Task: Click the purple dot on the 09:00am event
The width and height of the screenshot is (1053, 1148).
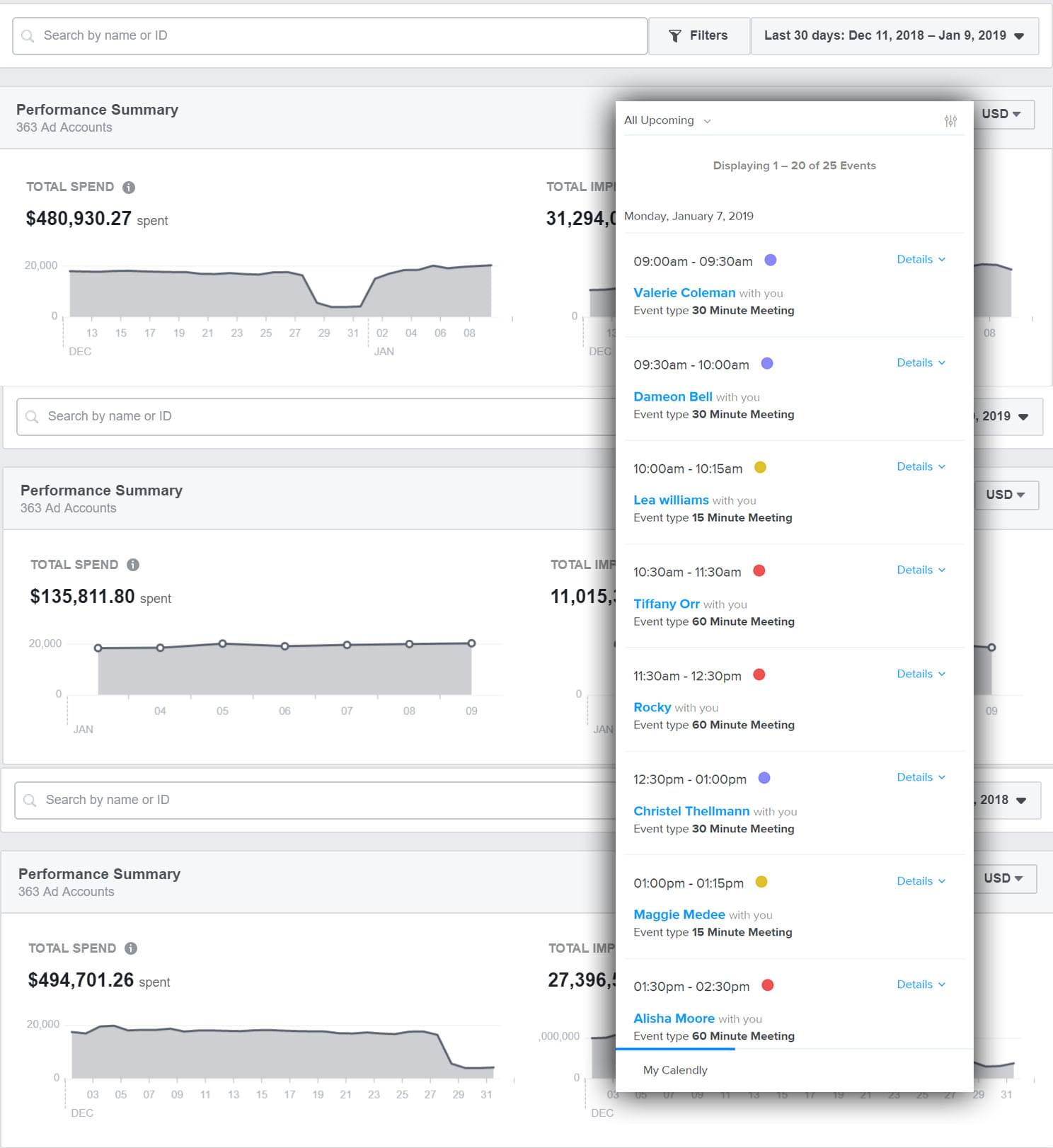Action: click(771, 260)
